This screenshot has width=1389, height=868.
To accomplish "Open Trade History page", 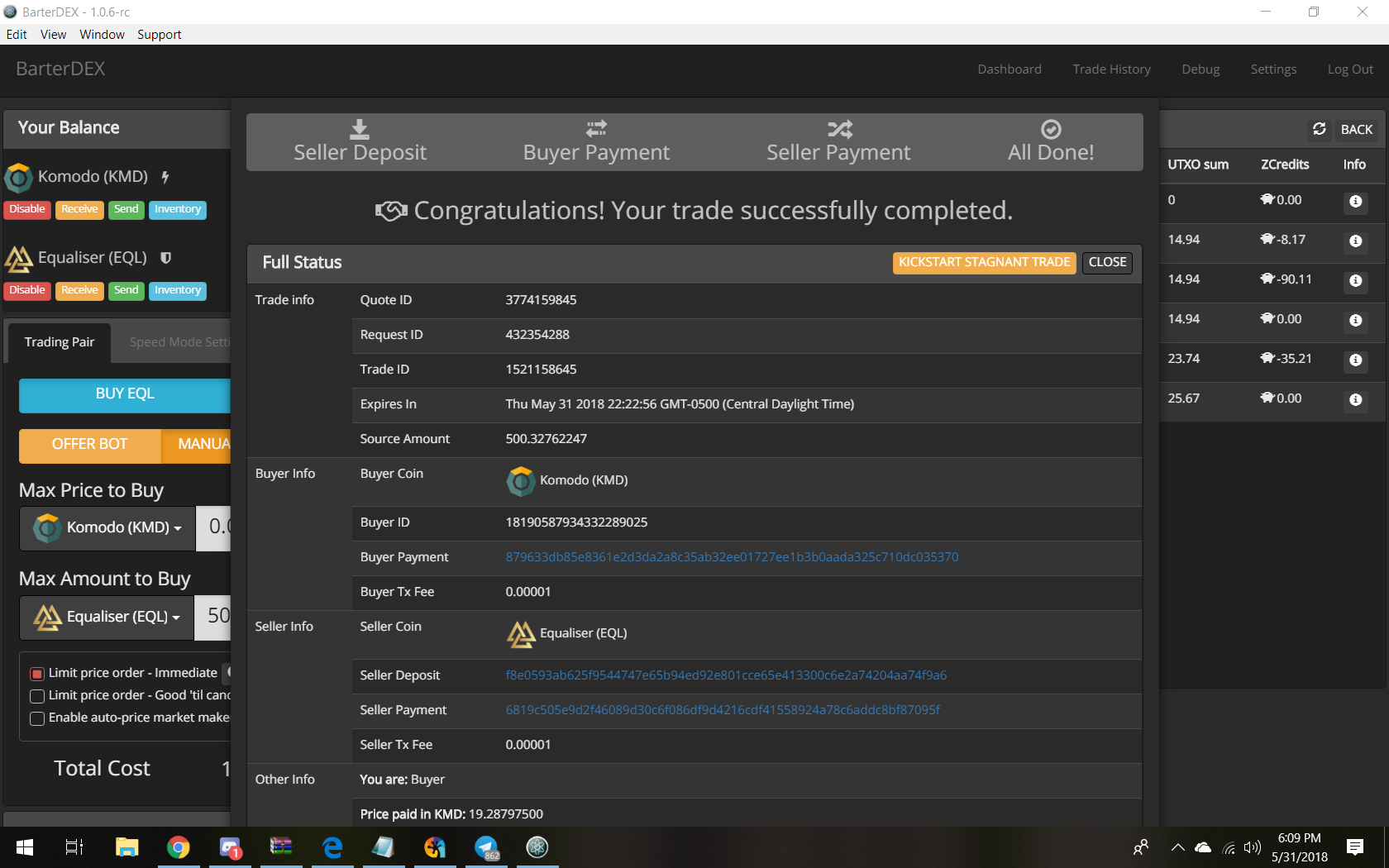I will point(1111,69).
